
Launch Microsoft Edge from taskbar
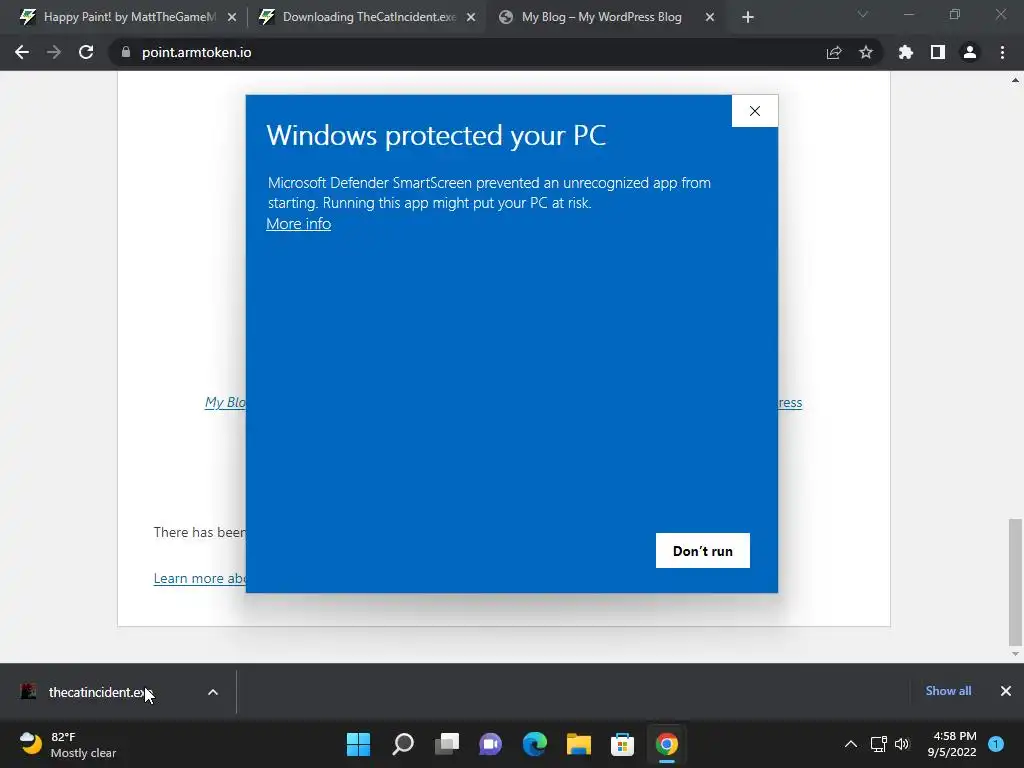(535, 744)
